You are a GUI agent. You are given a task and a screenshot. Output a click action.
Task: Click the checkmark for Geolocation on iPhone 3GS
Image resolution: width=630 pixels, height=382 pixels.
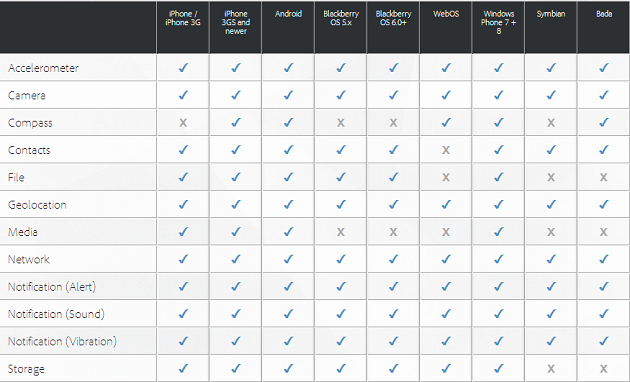point(236,204)
